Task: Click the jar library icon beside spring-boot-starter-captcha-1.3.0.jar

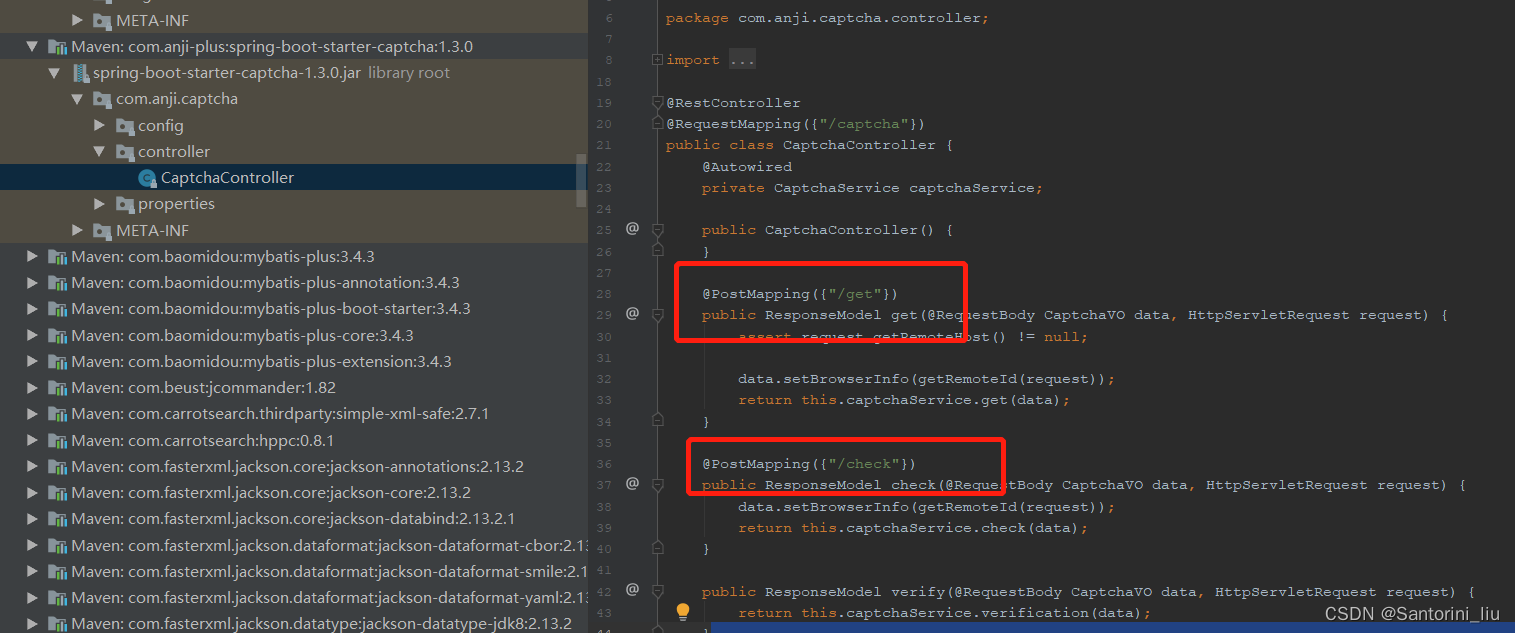Action: point(81,72)
